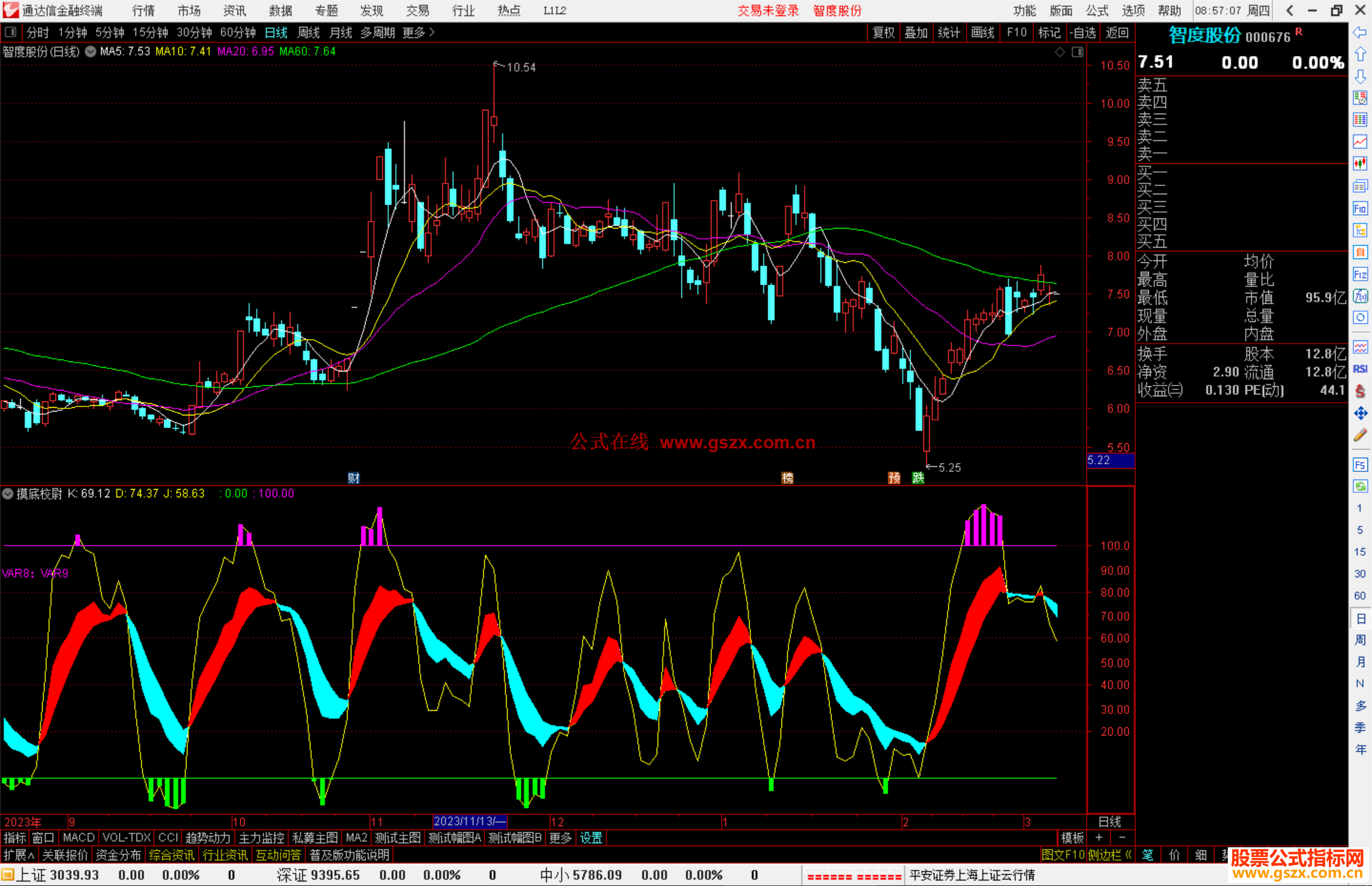Click the F12 sidebar icon
The width and height of the screenshot is (1372, 886).
click(x=1360, y=274)
